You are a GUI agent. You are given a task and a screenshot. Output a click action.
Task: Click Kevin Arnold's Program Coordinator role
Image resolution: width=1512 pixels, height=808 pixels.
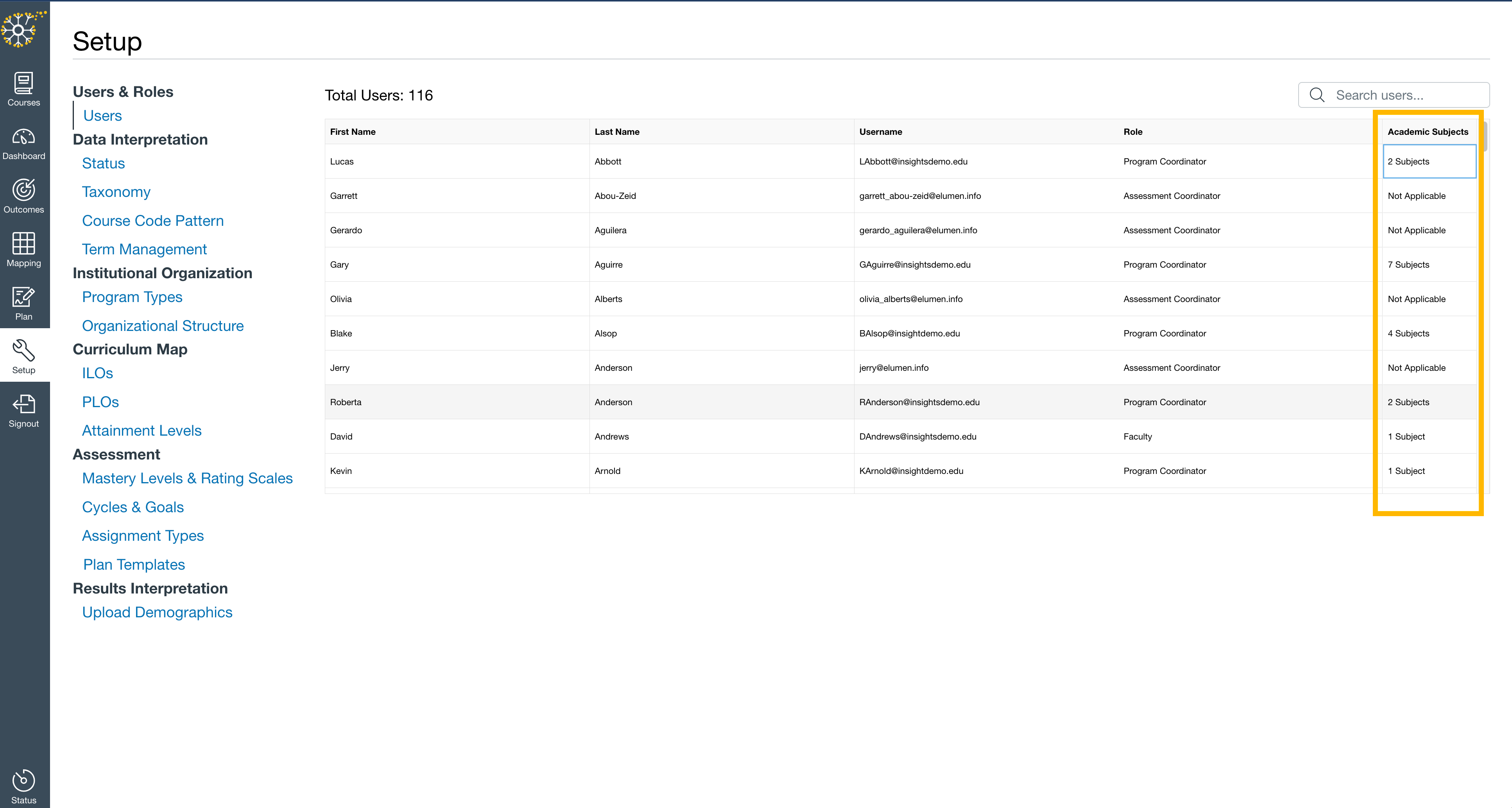point(1164,470)
